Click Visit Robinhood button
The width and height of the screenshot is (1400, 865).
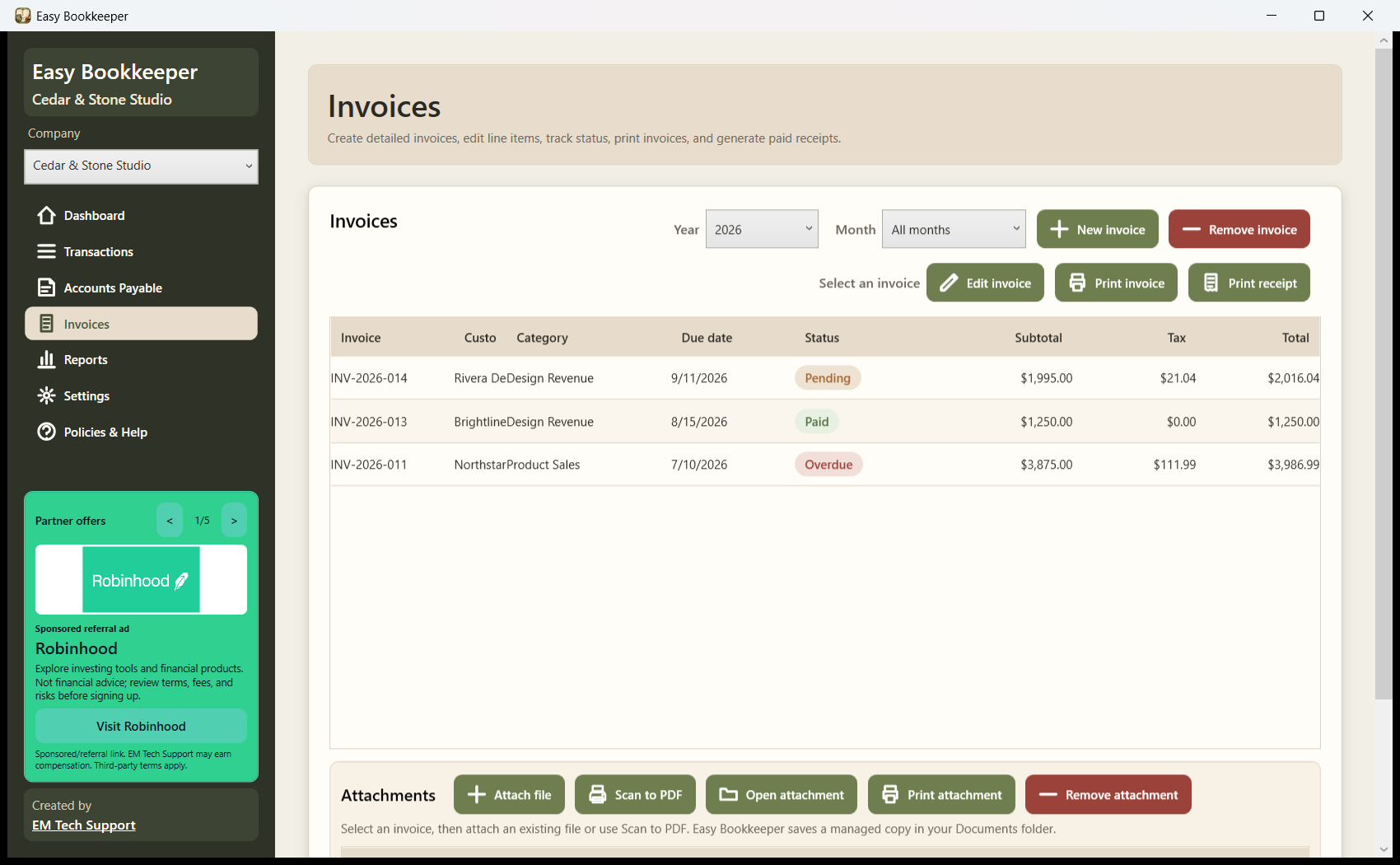pyautogui.click(x=141, y=726)
